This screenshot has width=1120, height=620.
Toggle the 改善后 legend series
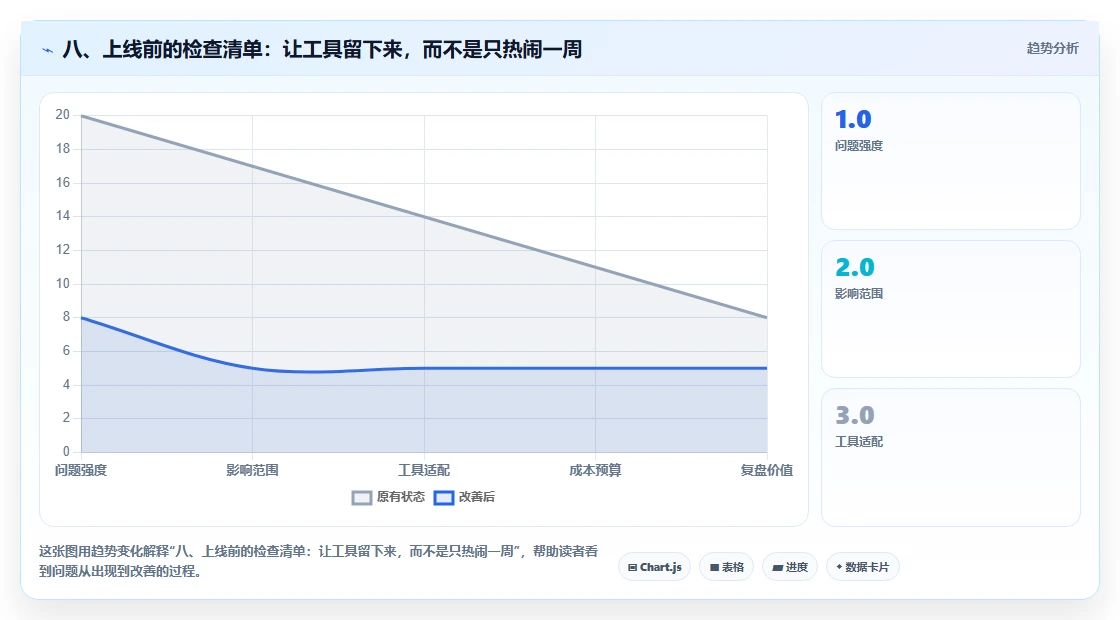click(x=464, y=497)
